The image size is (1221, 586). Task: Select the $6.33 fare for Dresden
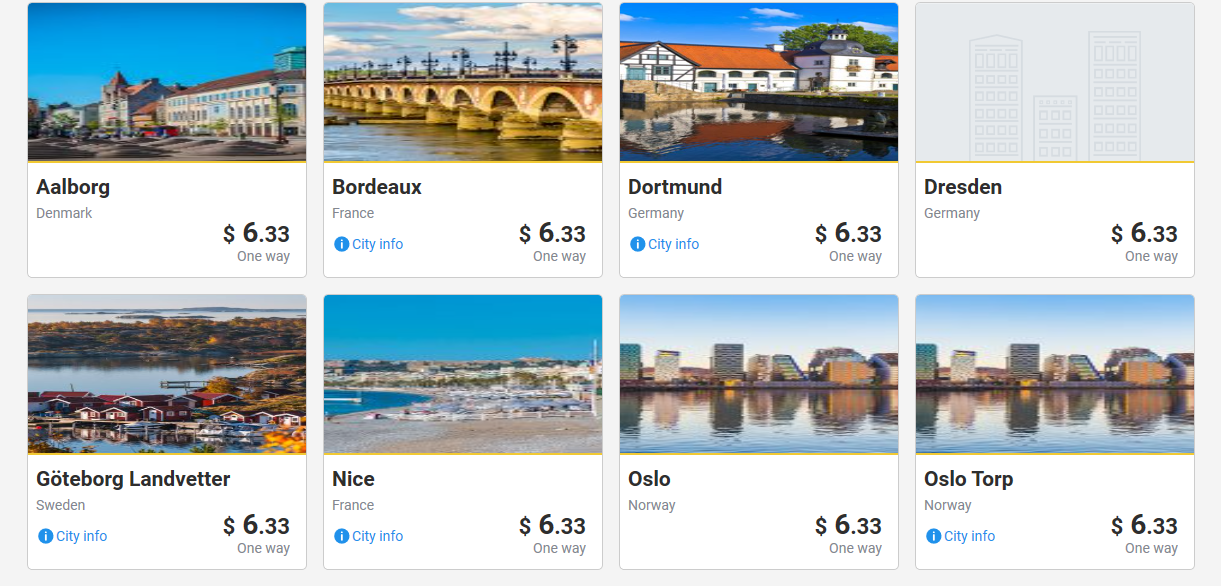[x=1144, y=234]
